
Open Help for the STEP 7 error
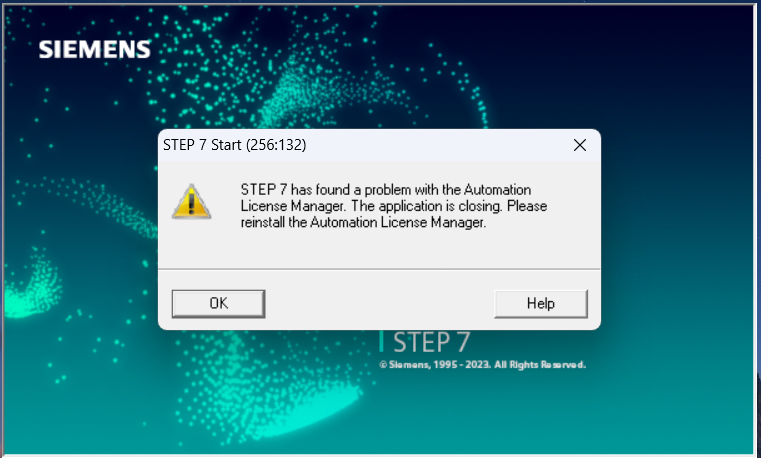tap(541, 304)
